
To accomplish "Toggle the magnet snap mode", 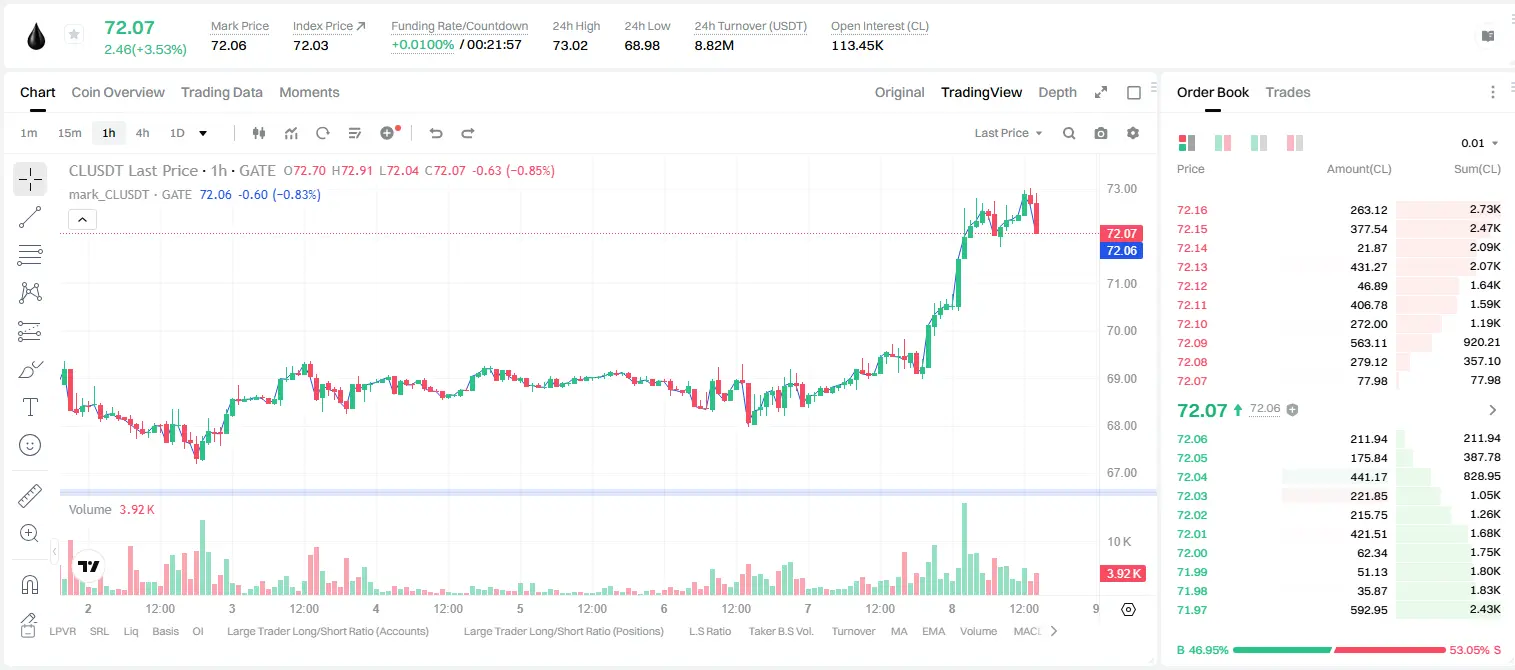I will [x=30, y=585].
